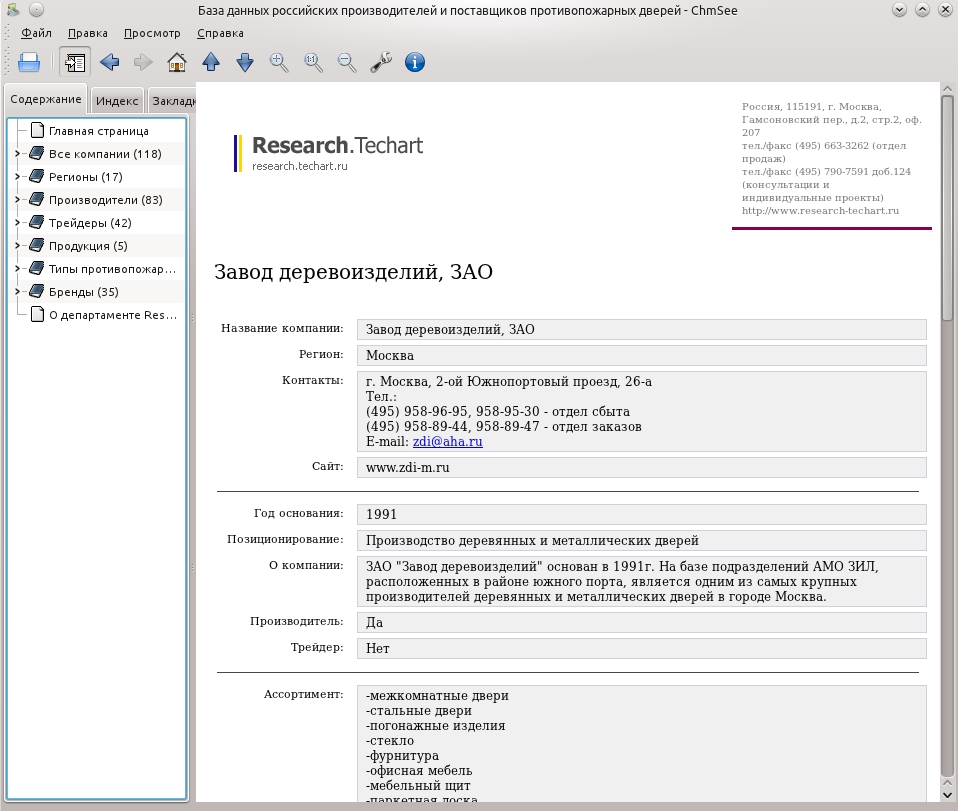Screen dimensions: 958x811
Task: Expand the Трейдеры (42) node
Action: point(17,223)
